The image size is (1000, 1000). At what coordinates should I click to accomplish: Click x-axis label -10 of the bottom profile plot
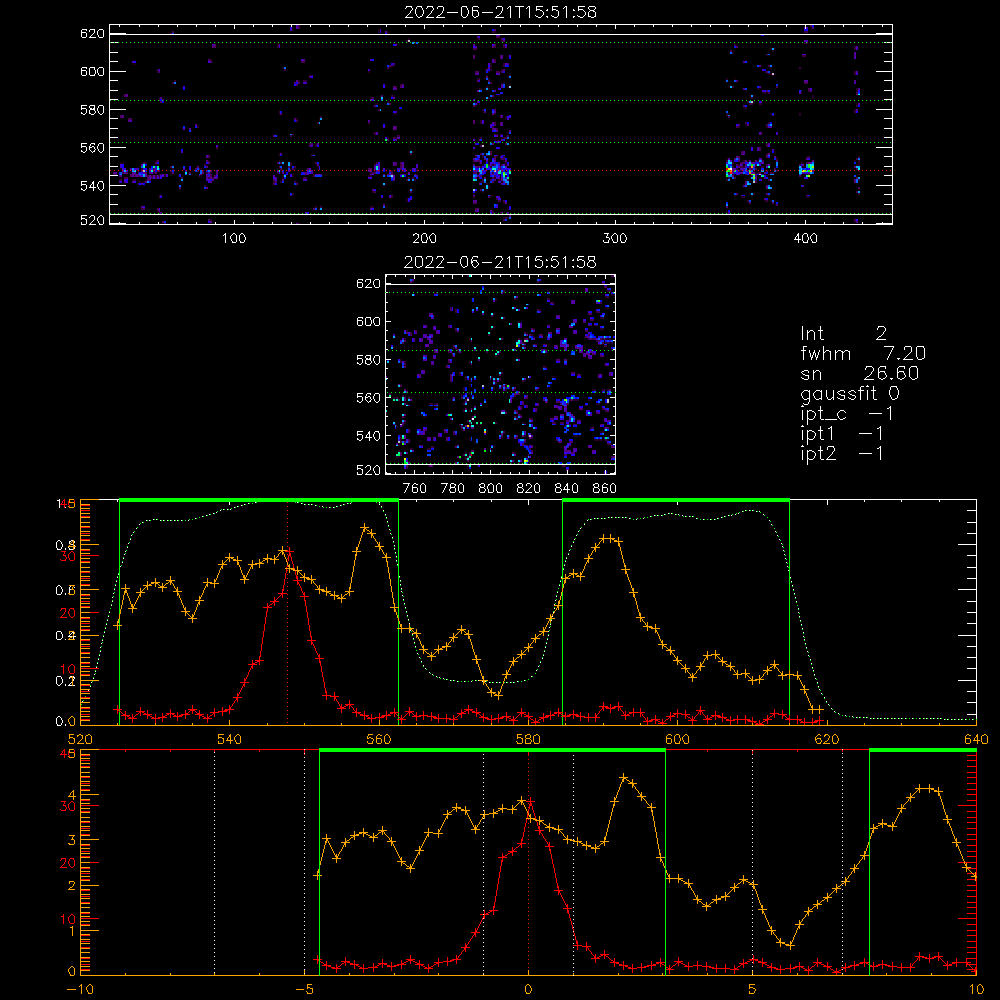[80, 990]
